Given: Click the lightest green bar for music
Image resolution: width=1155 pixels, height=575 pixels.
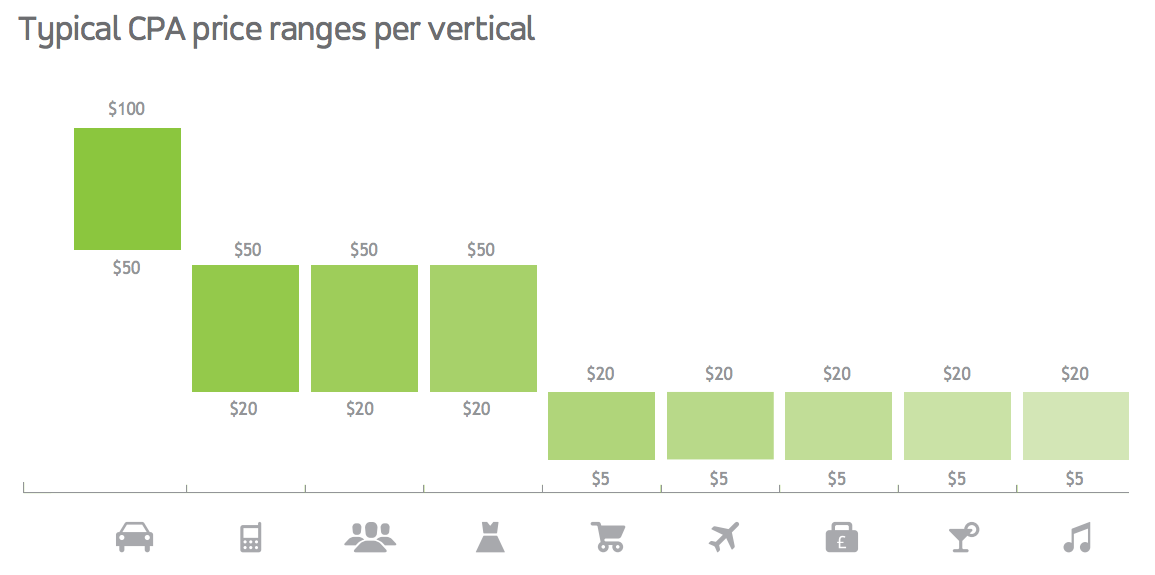Looking at the screenshot, I should tap(1075, 426).
